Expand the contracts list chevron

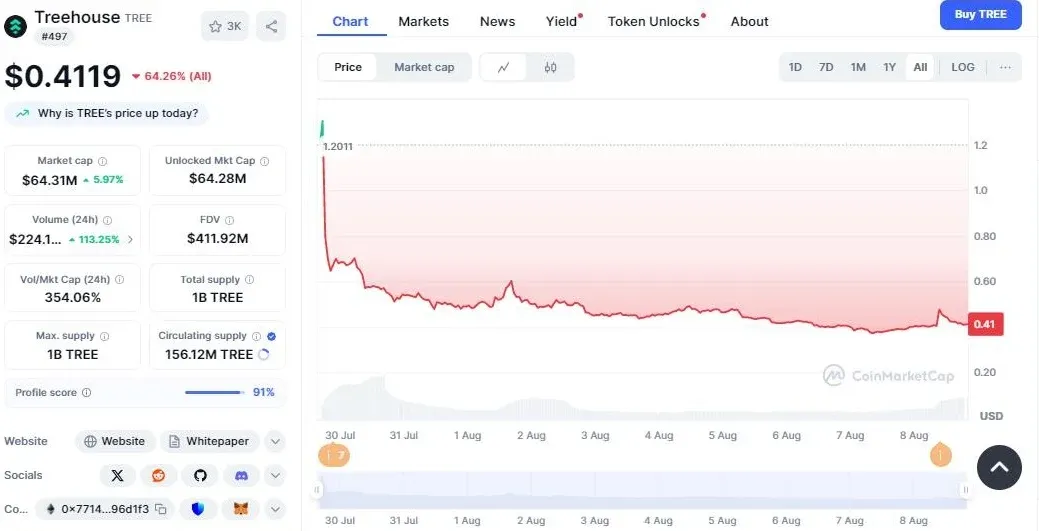coord(275,509)
